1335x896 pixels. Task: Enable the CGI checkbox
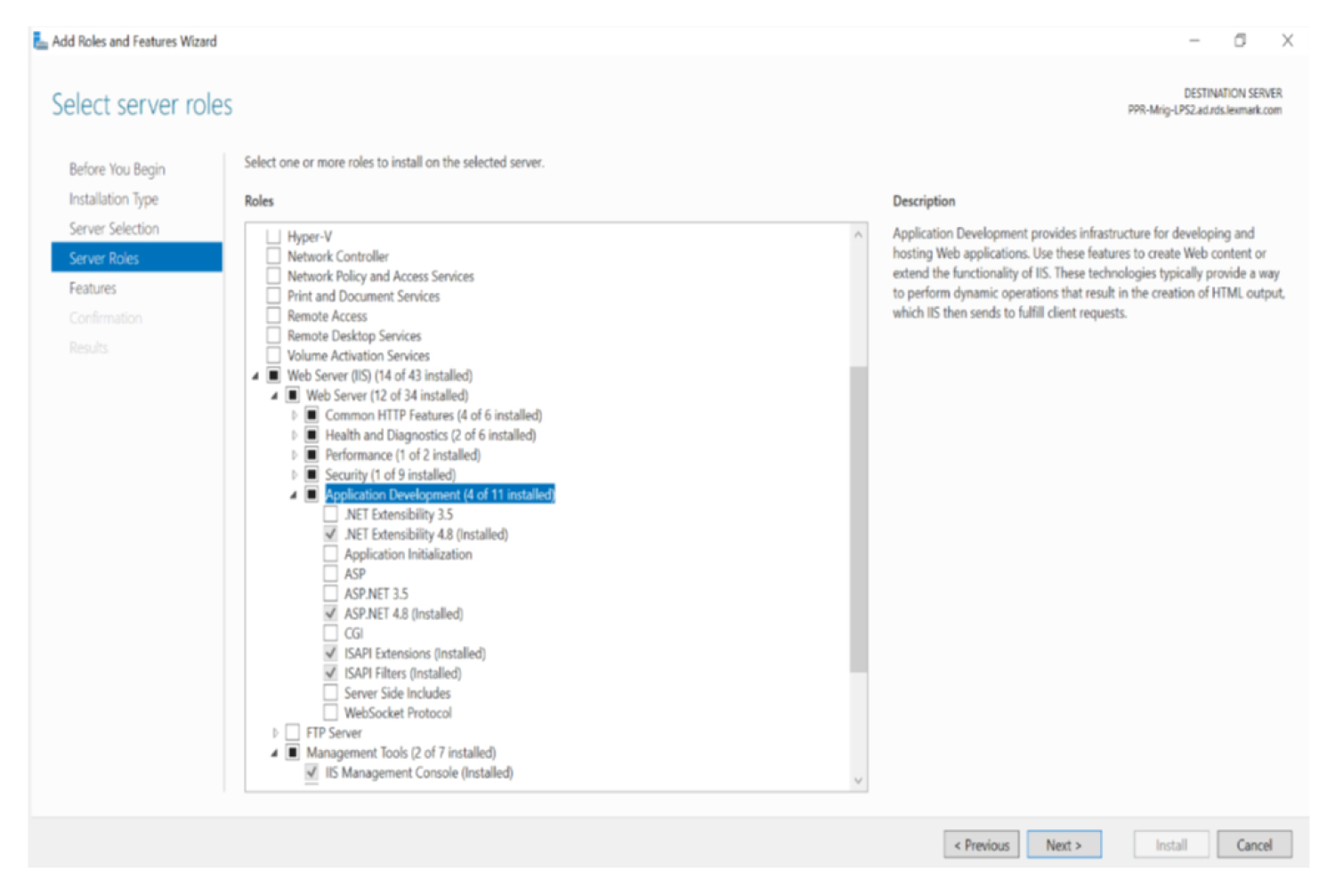[331, 633]
